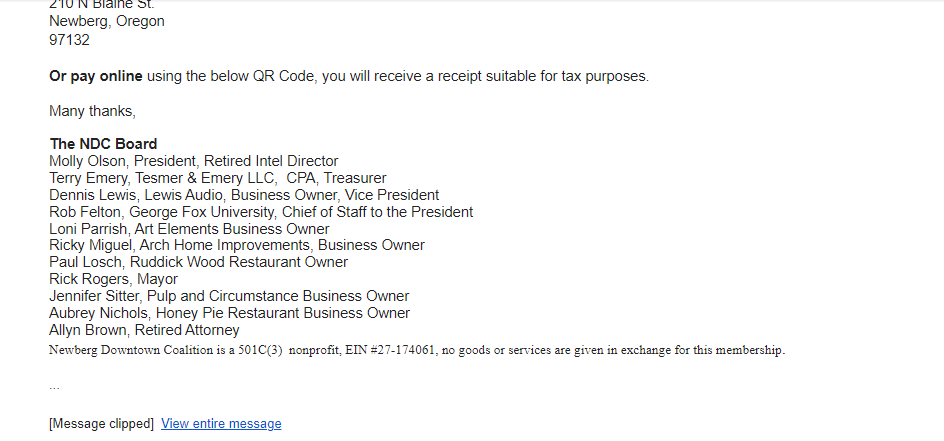The width and height of the screenshot is (944, 441).
Task: Click the Ricky Miguel, Arch Home Improvements line
Action: point(237,245)
